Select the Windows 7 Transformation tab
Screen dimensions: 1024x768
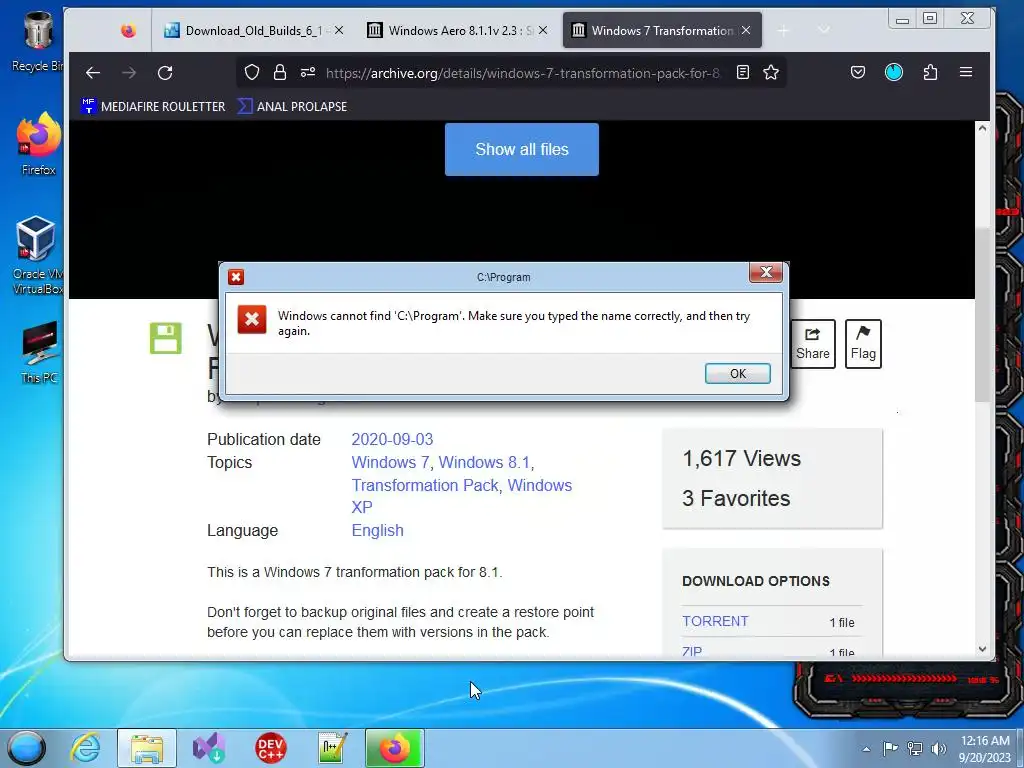point(662,31)
